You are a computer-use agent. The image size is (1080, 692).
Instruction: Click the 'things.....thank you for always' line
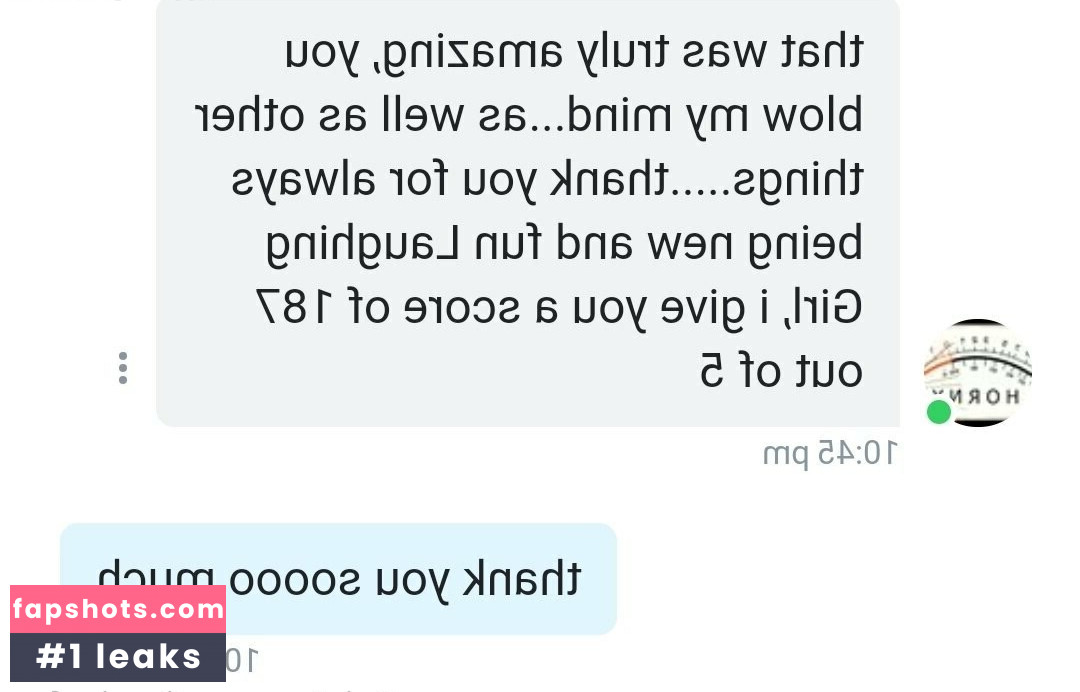click(x=547, y=181)
